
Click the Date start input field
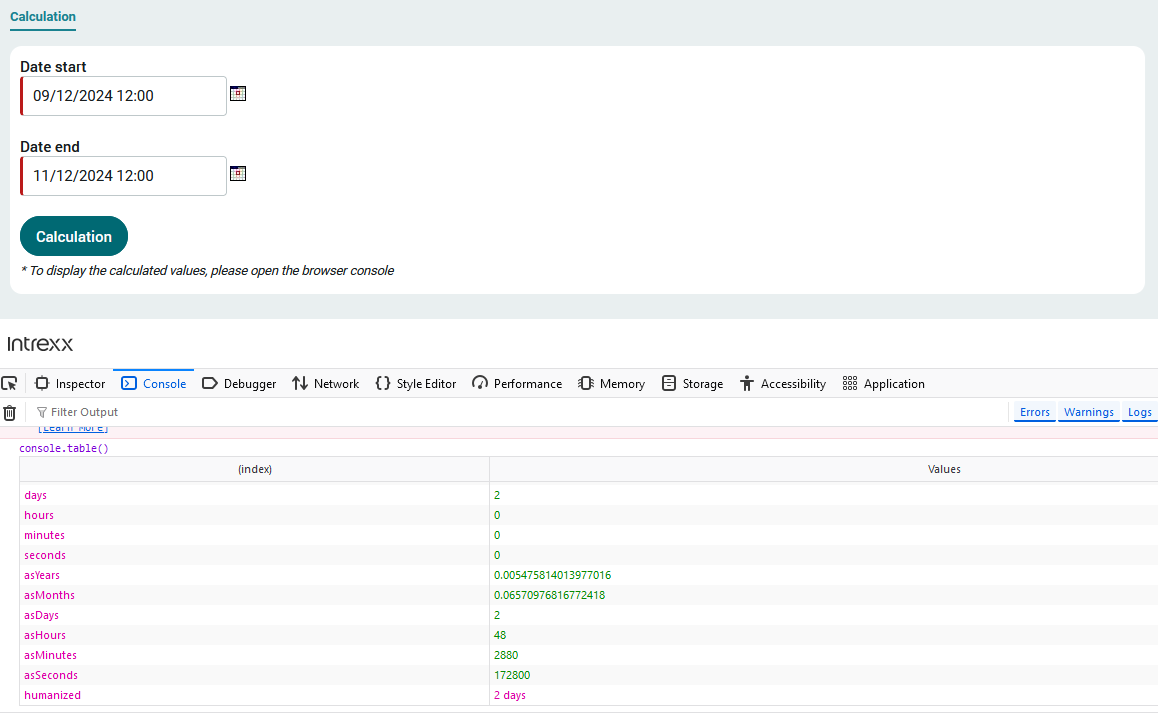point(123,96)
